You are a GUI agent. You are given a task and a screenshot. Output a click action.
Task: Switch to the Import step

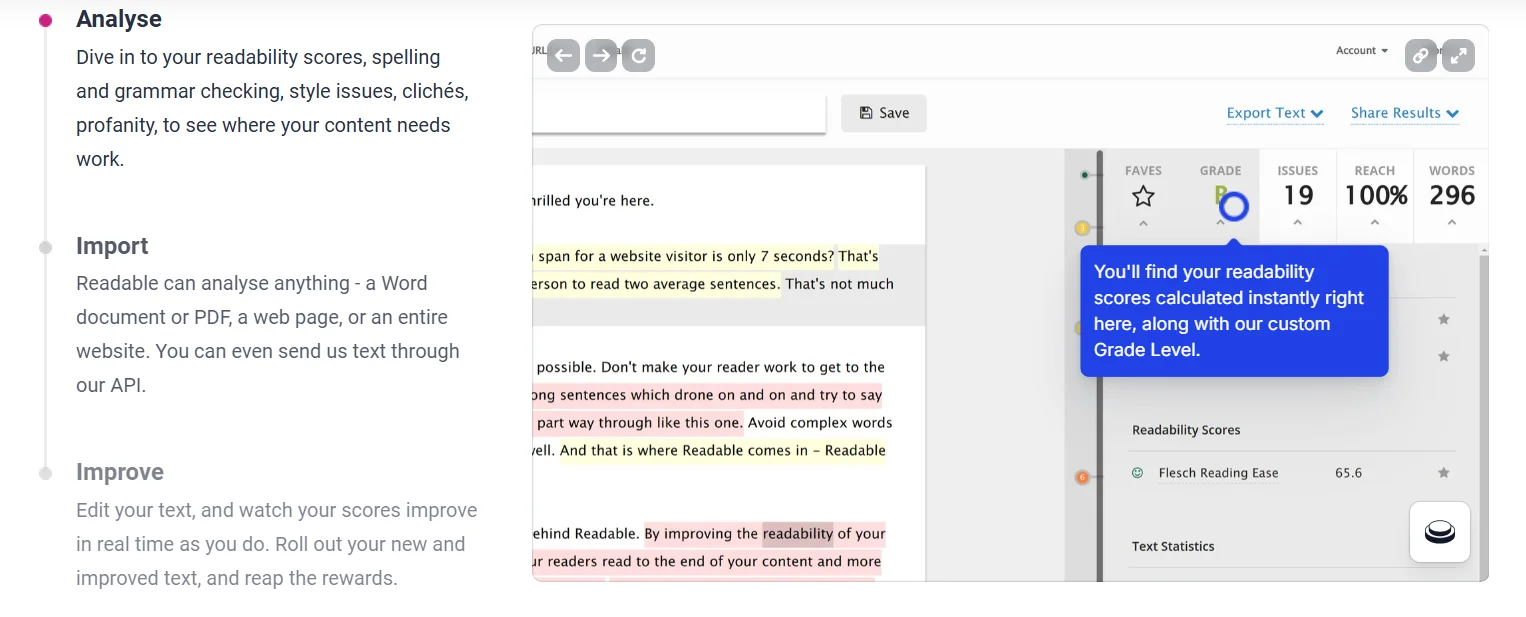pos(112,246)
